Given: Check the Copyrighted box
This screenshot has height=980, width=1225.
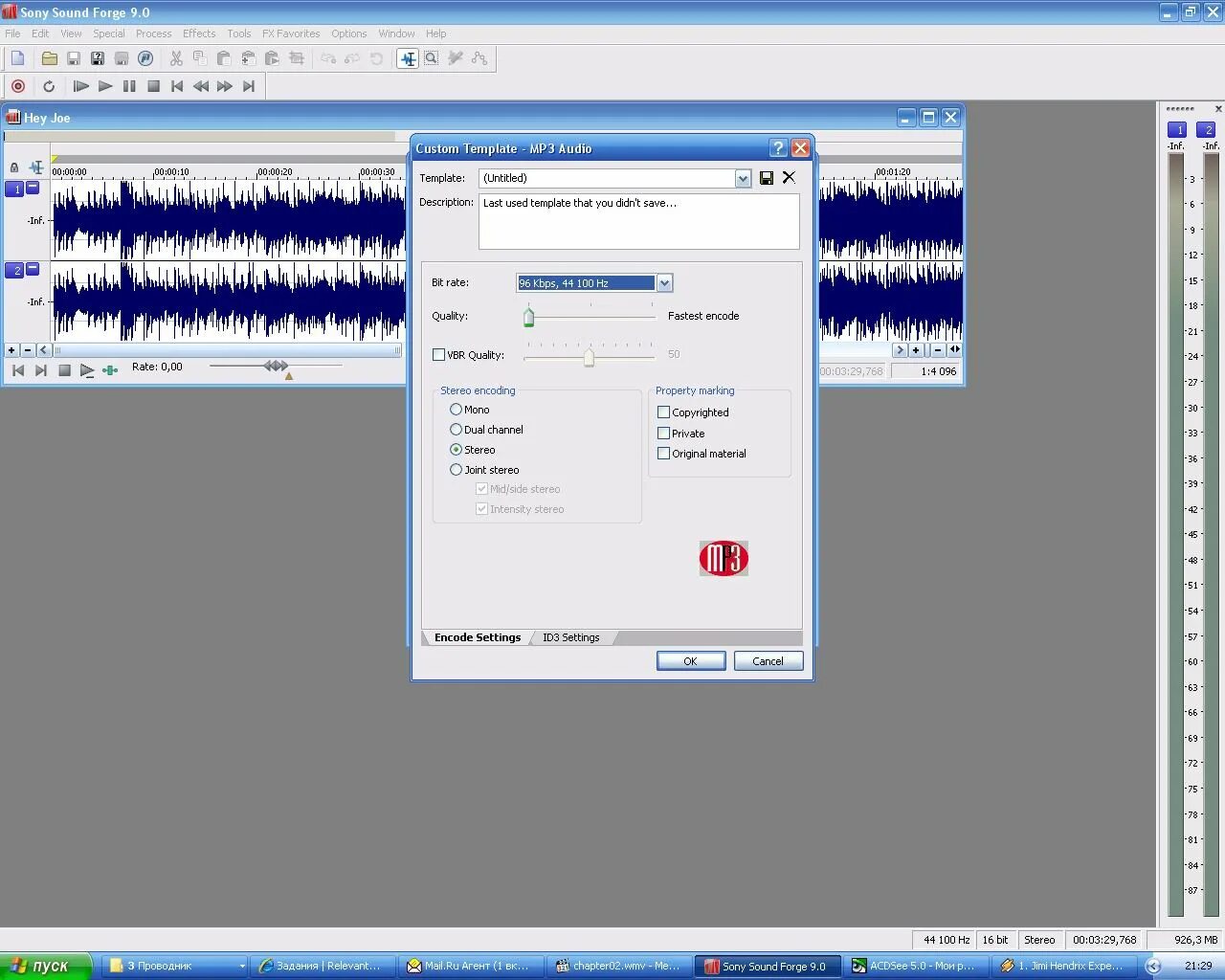Looking at the screenshot, I should [x=663, y=412].
